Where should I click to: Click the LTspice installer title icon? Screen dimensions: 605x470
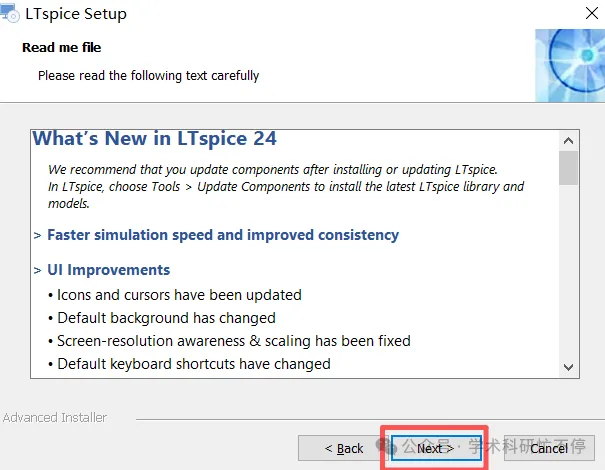(10, 13)
